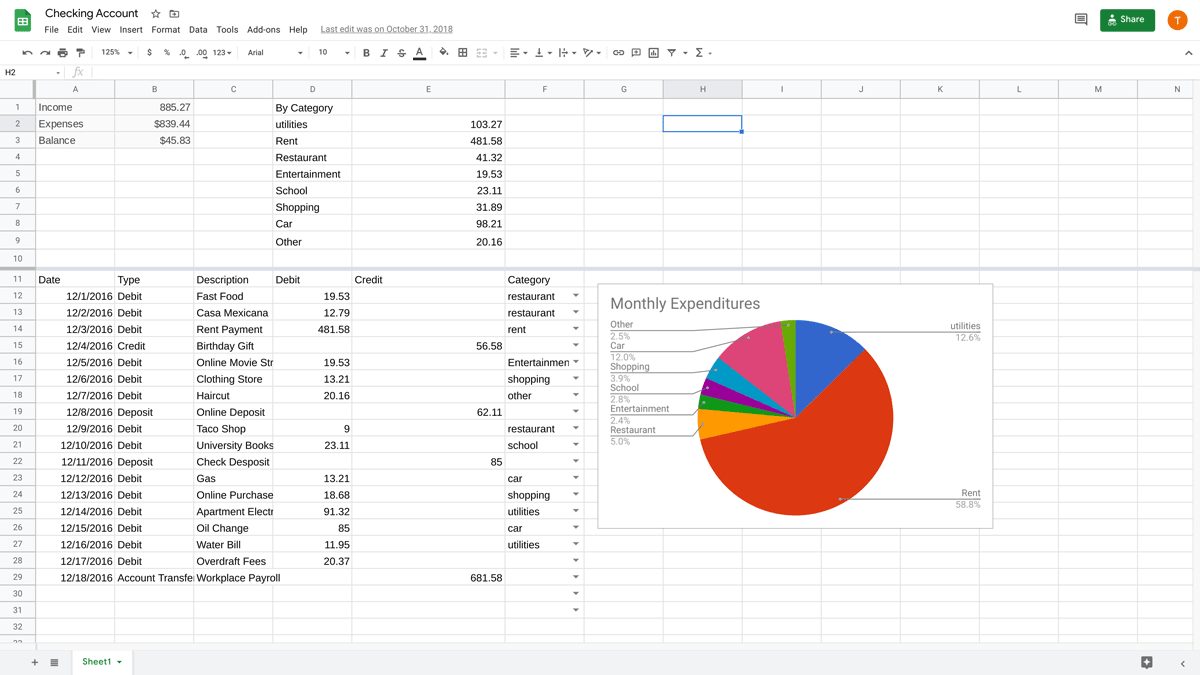Toggle italic formatting

pos(384,53)
